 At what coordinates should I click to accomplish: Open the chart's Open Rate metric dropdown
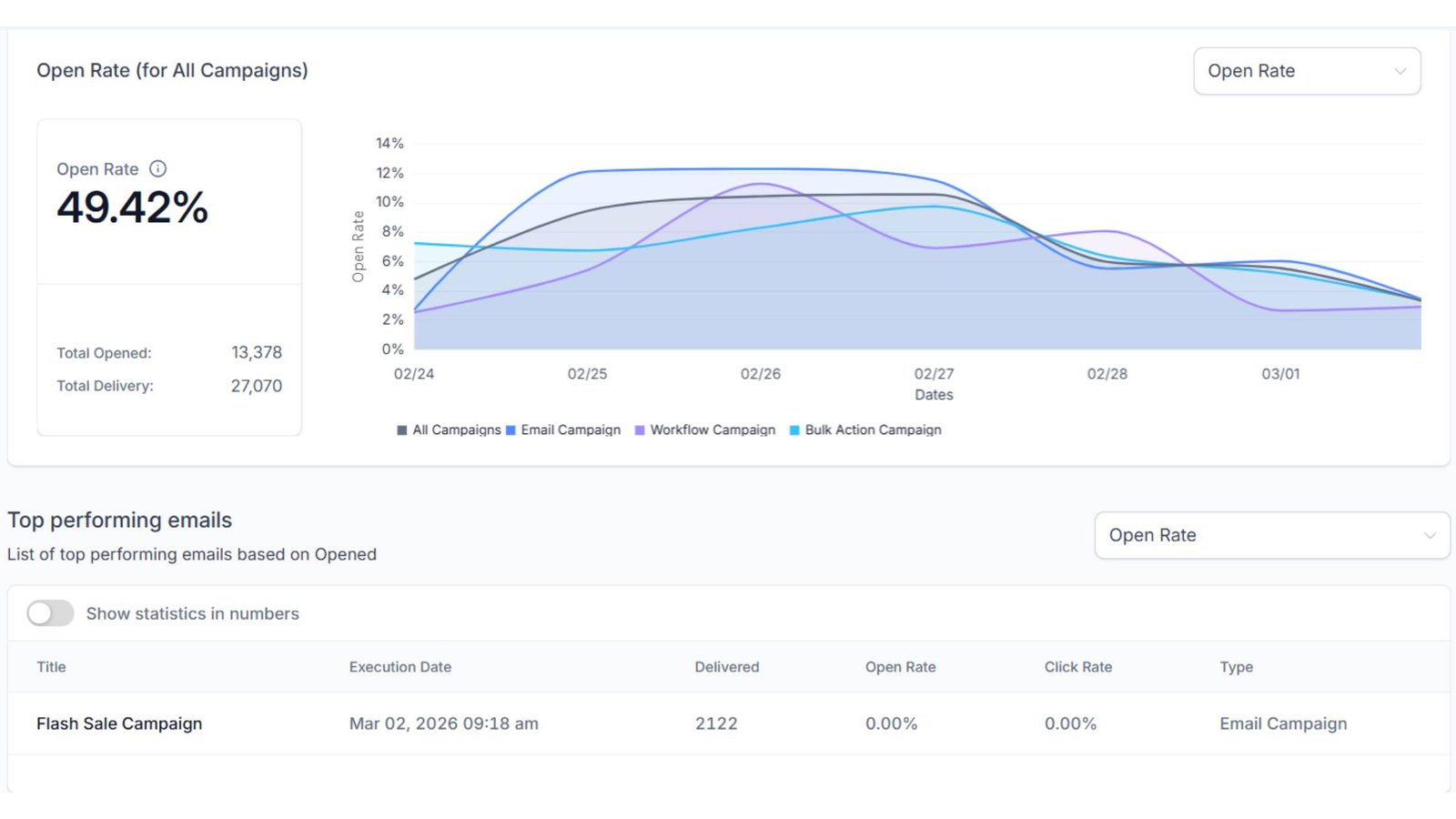pyautogui.click(x=1306, y=71)
